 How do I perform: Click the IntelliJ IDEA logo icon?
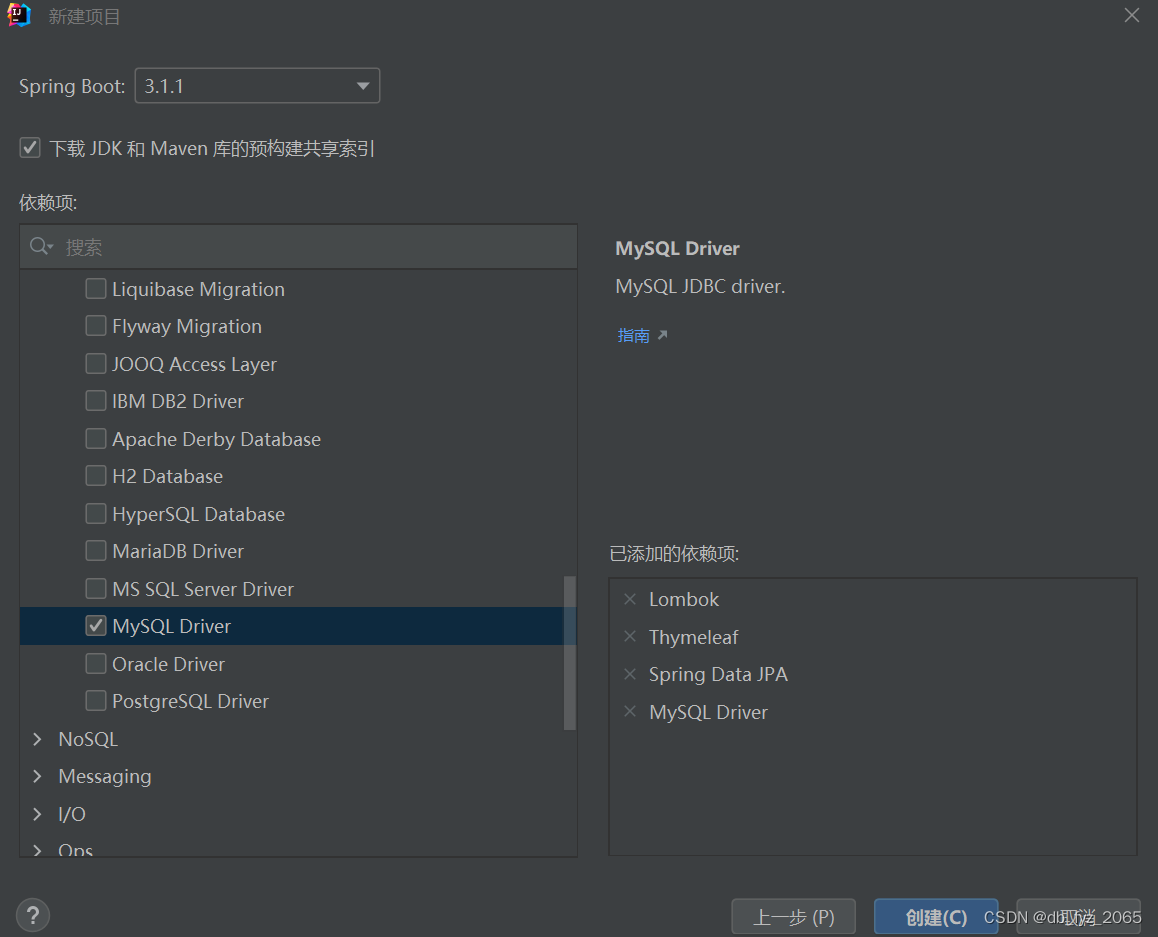pos(18,15)
